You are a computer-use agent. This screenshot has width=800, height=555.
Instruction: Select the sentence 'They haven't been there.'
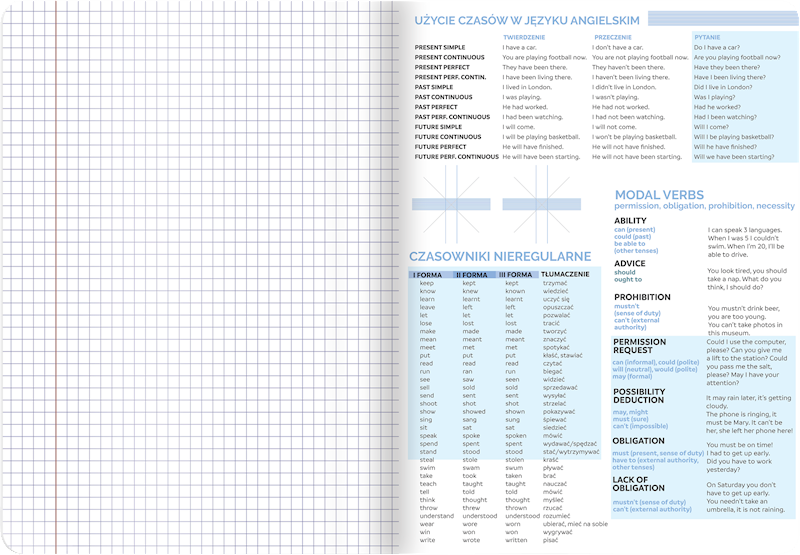click(x=628, y=67)
